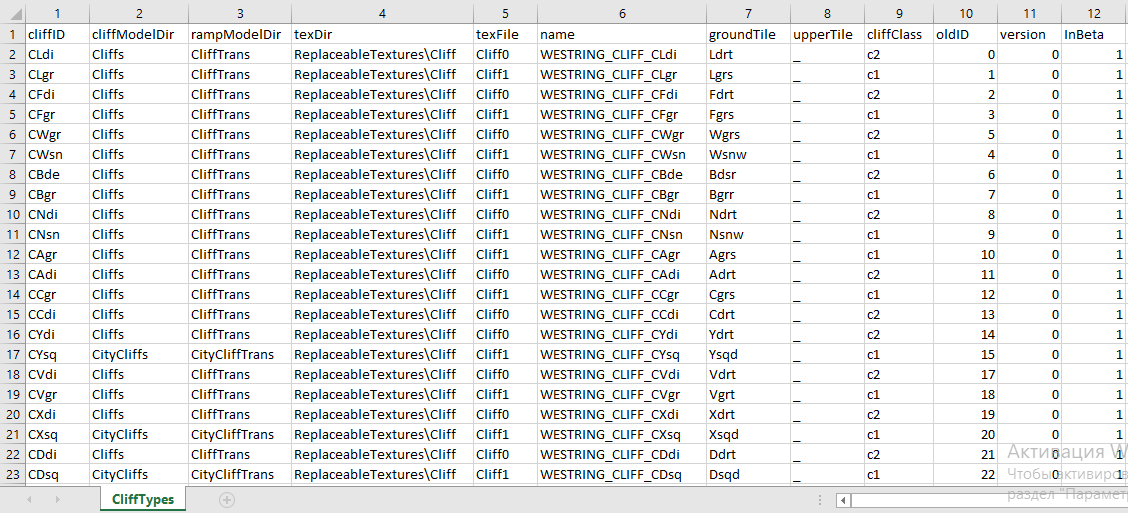Select oldID cell with value 17
The height and width of the screenshot is (513, 1128).
(x=965, y=374)
